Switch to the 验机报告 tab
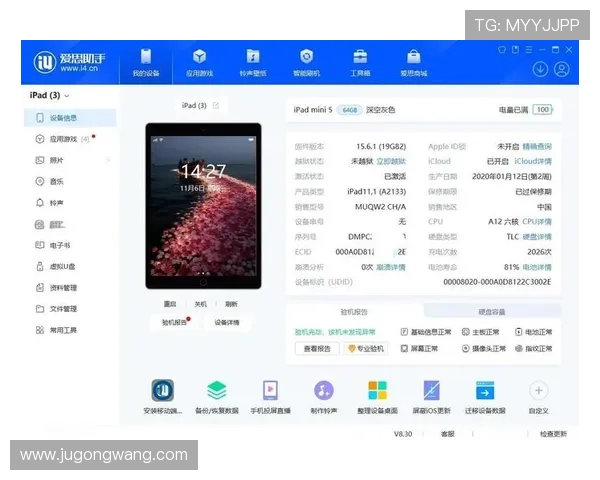 click(x=354, y=312)
